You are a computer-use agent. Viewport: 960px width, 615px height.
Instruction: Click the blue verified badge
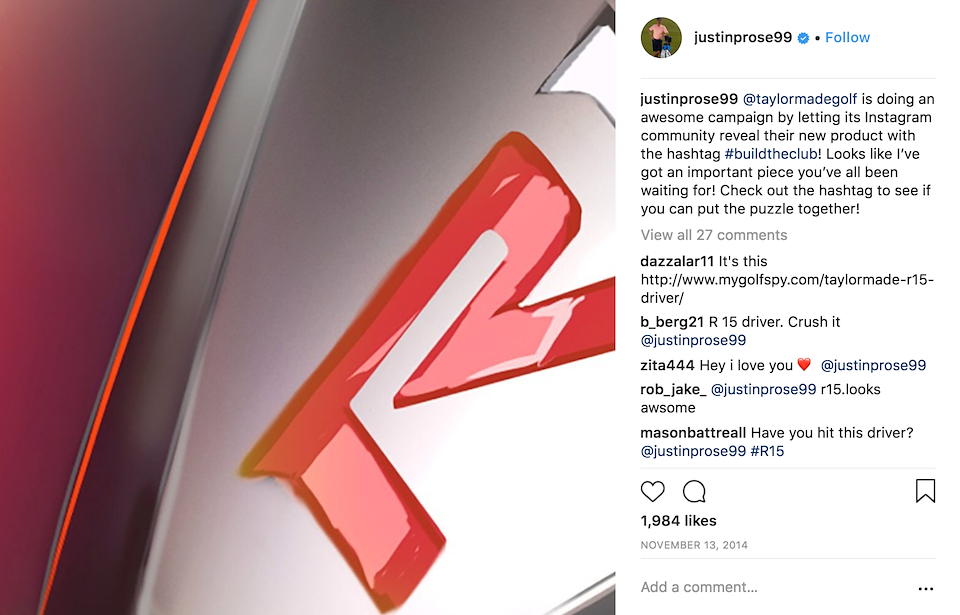tap(803, 38)
